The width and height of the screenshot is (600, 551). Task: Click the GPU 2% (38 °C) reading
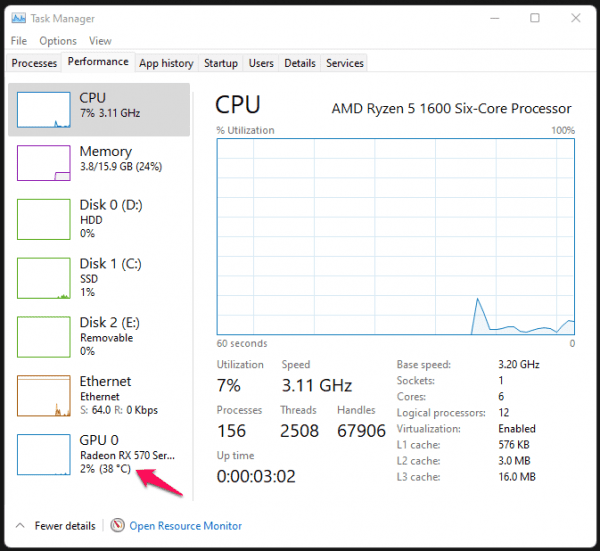106,469
